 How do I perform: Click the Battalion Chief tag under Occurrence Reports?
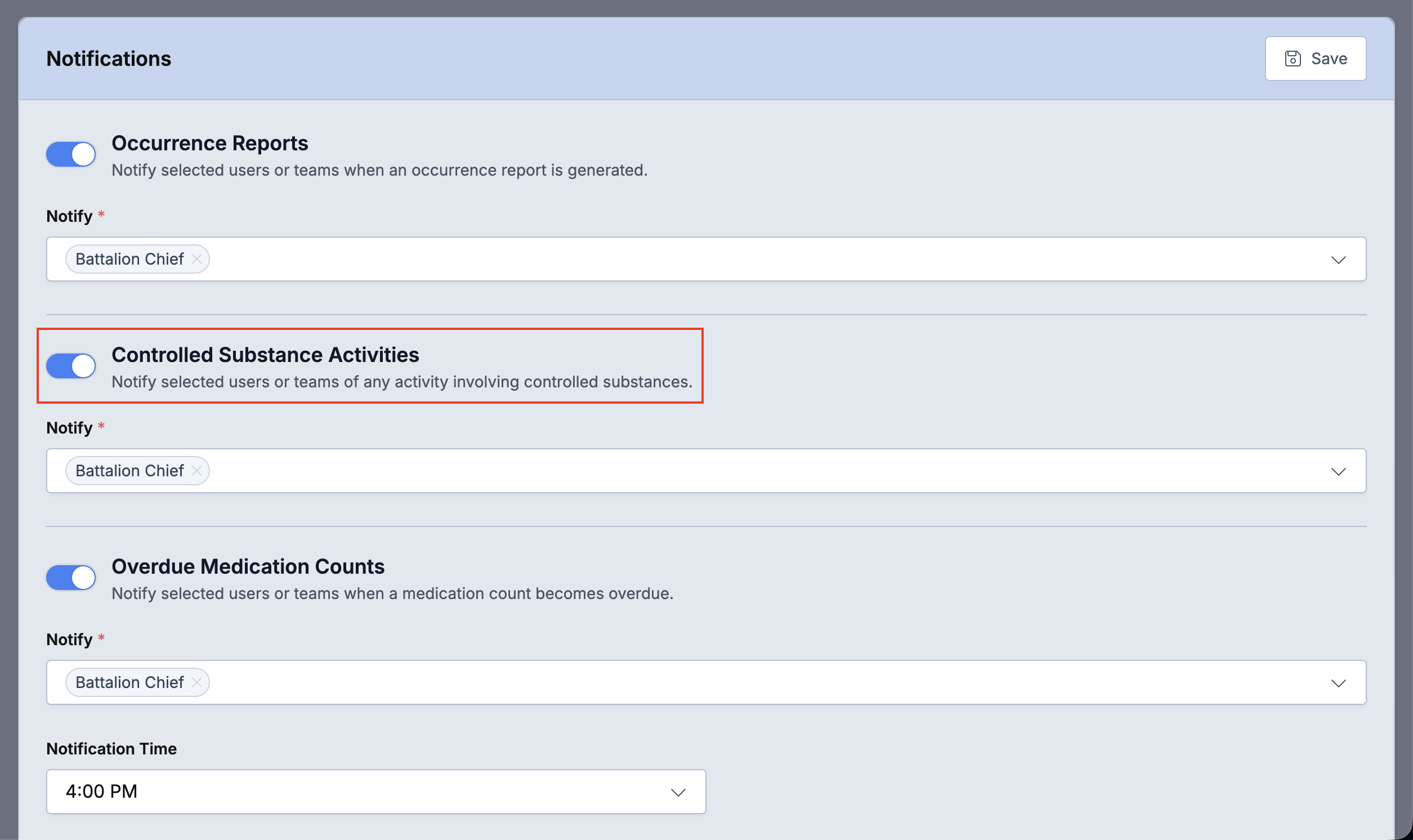[x=137, y=259]
